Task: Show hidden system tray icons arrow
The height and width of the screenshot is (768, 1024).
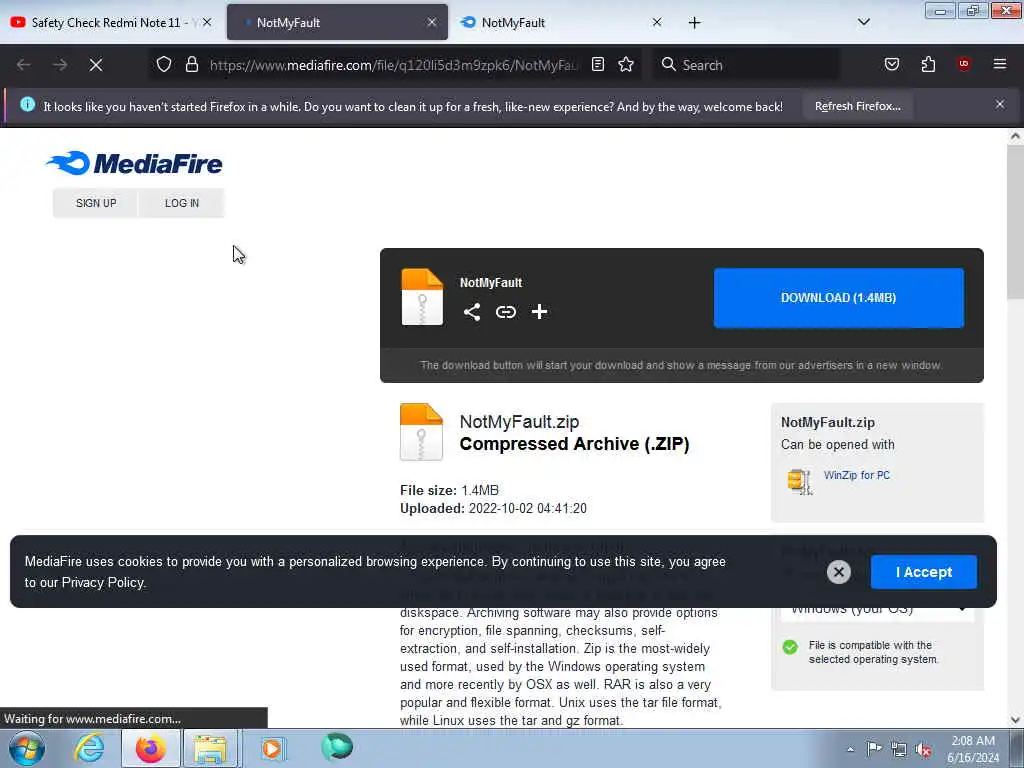Action: pos(850,749)
